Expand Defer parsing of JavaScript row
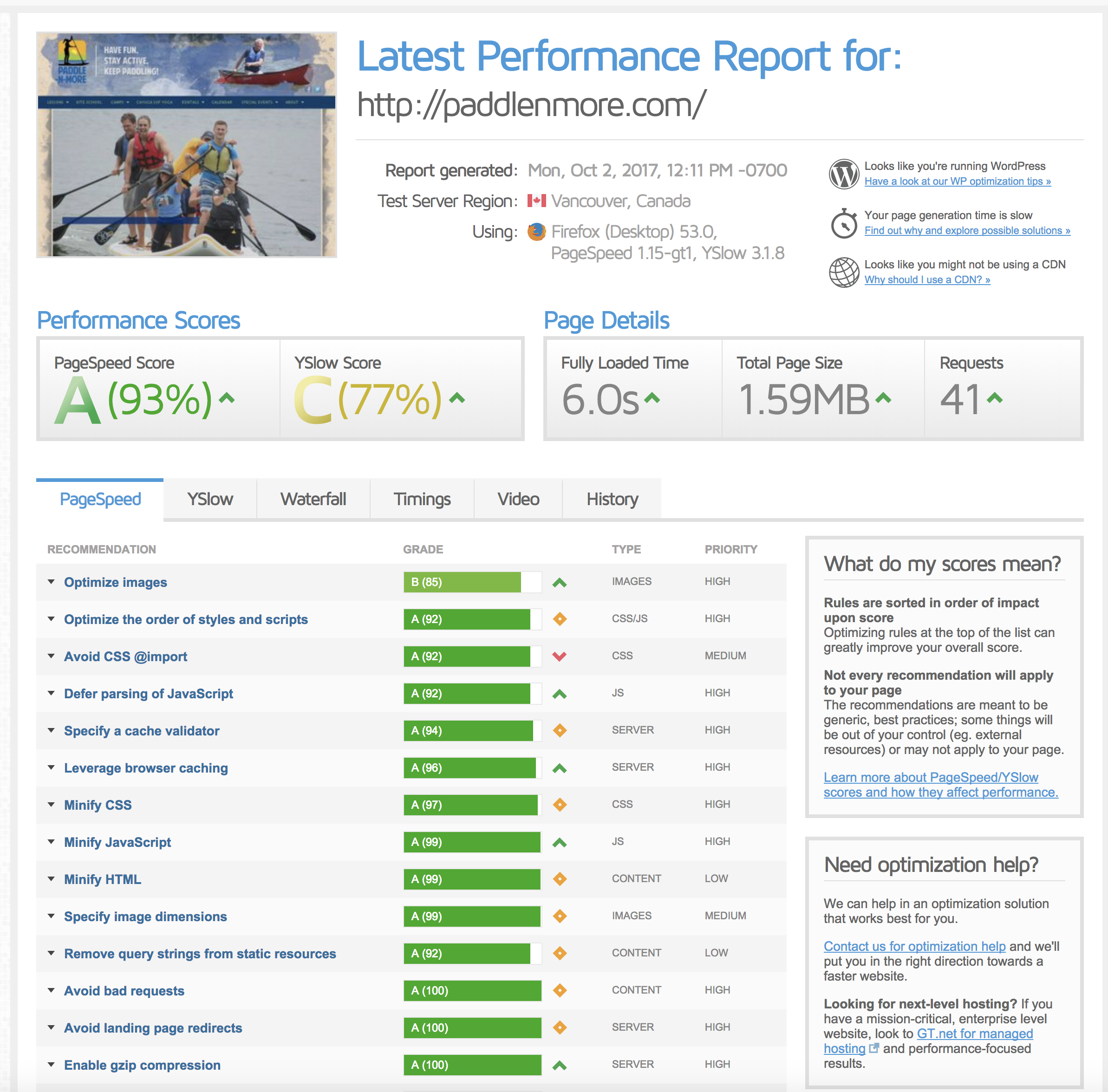This screenshot has width=1108, height=1092. (51, 693)
